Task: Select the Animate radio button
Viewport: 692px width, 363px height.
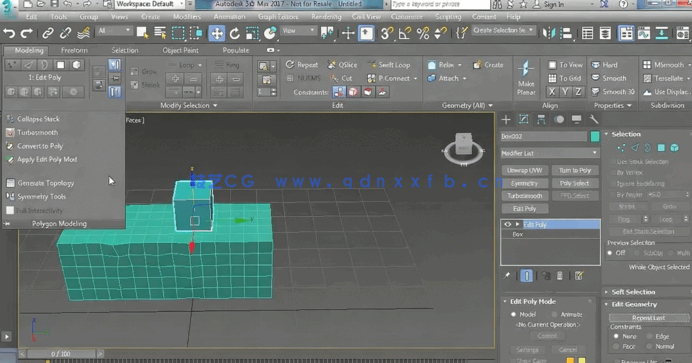Action: point(554,314)
